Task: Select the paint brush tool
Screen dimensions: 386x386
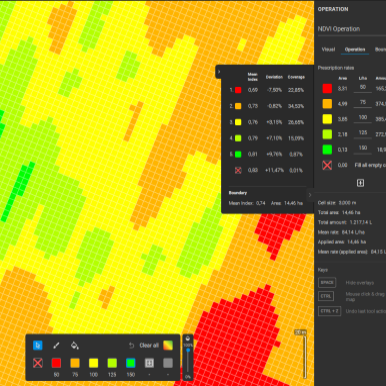Action: coord(56,346)
